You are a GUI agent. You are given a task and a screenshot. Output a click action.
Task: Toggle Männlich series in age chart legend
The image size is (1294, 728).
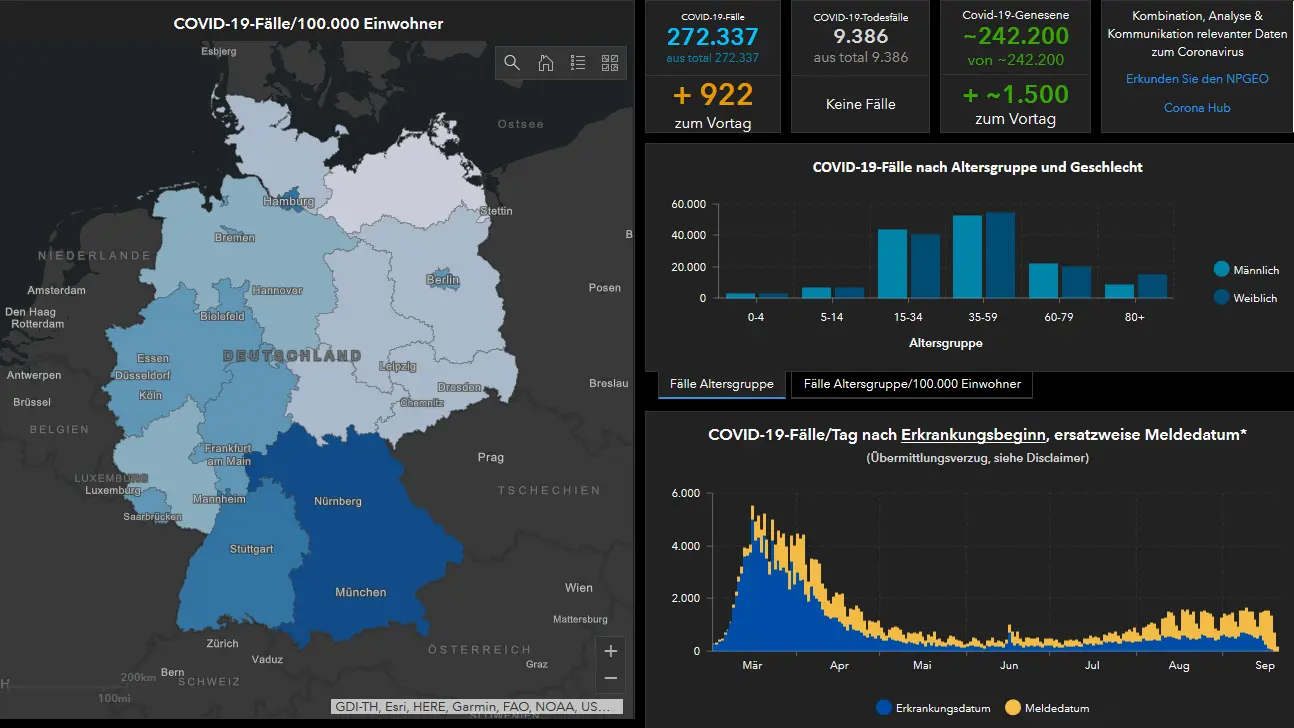pyautogui.click(x=1221, y=270)
